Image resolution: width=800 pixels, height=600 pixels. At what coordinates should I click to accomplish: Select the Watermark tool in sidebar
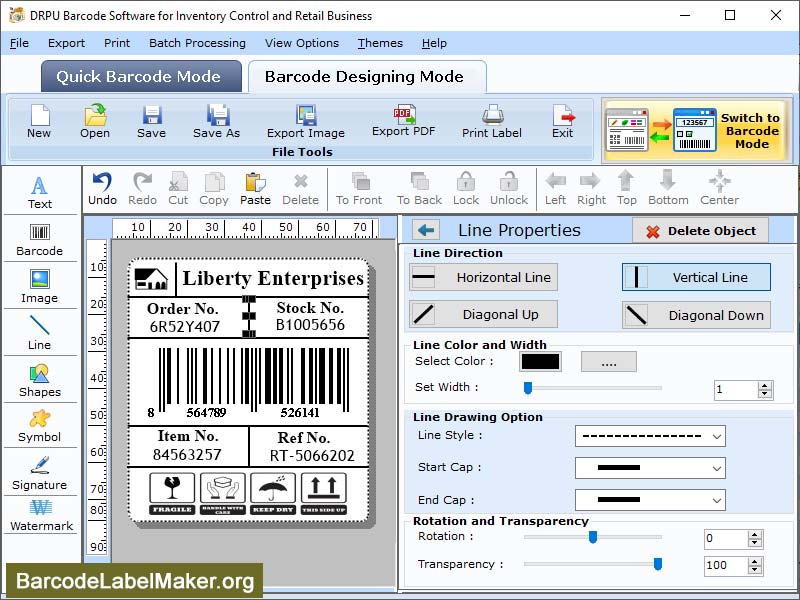[x=41, y=516]
